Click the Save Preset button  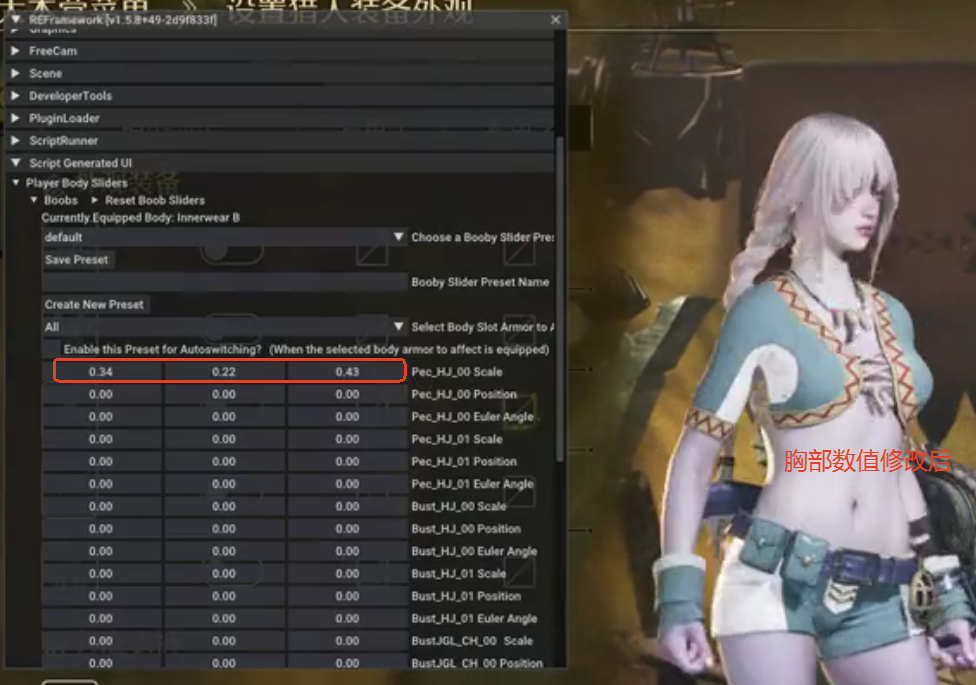[77, 260]
